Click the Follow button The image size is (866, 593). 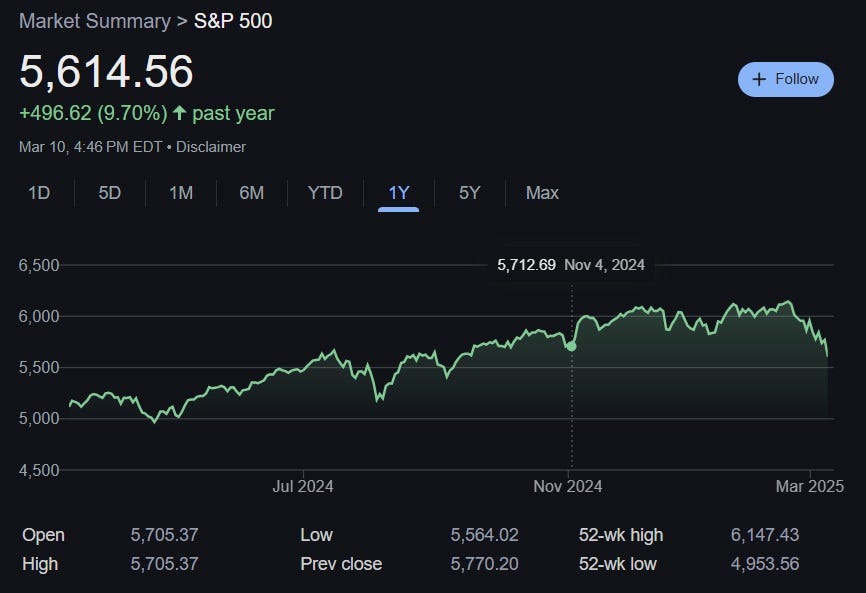click(785, 80)
